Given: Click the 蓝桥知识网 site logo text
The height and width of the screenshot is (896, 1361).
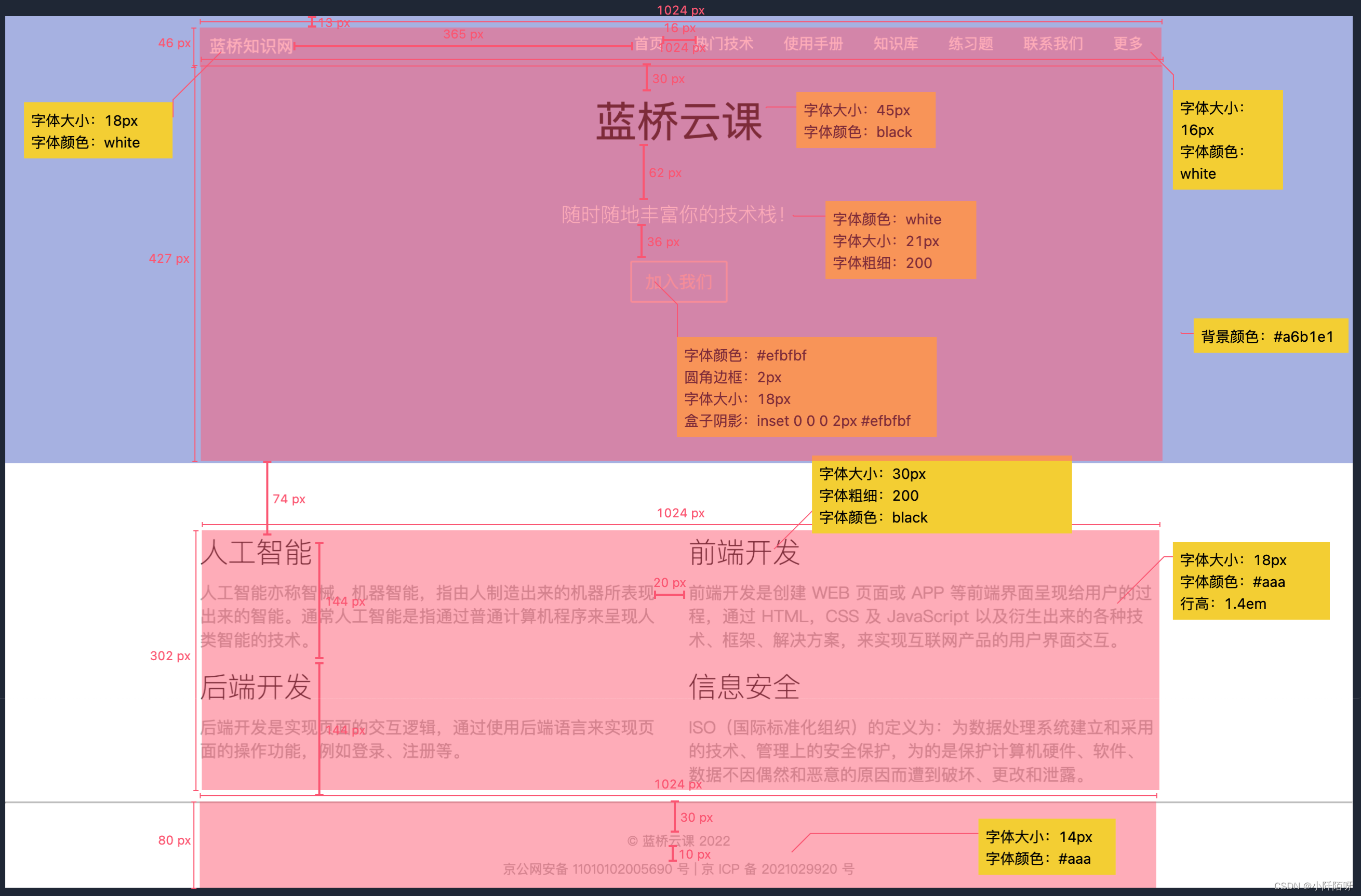Looking at the screenshot, I should pos(251,46).
